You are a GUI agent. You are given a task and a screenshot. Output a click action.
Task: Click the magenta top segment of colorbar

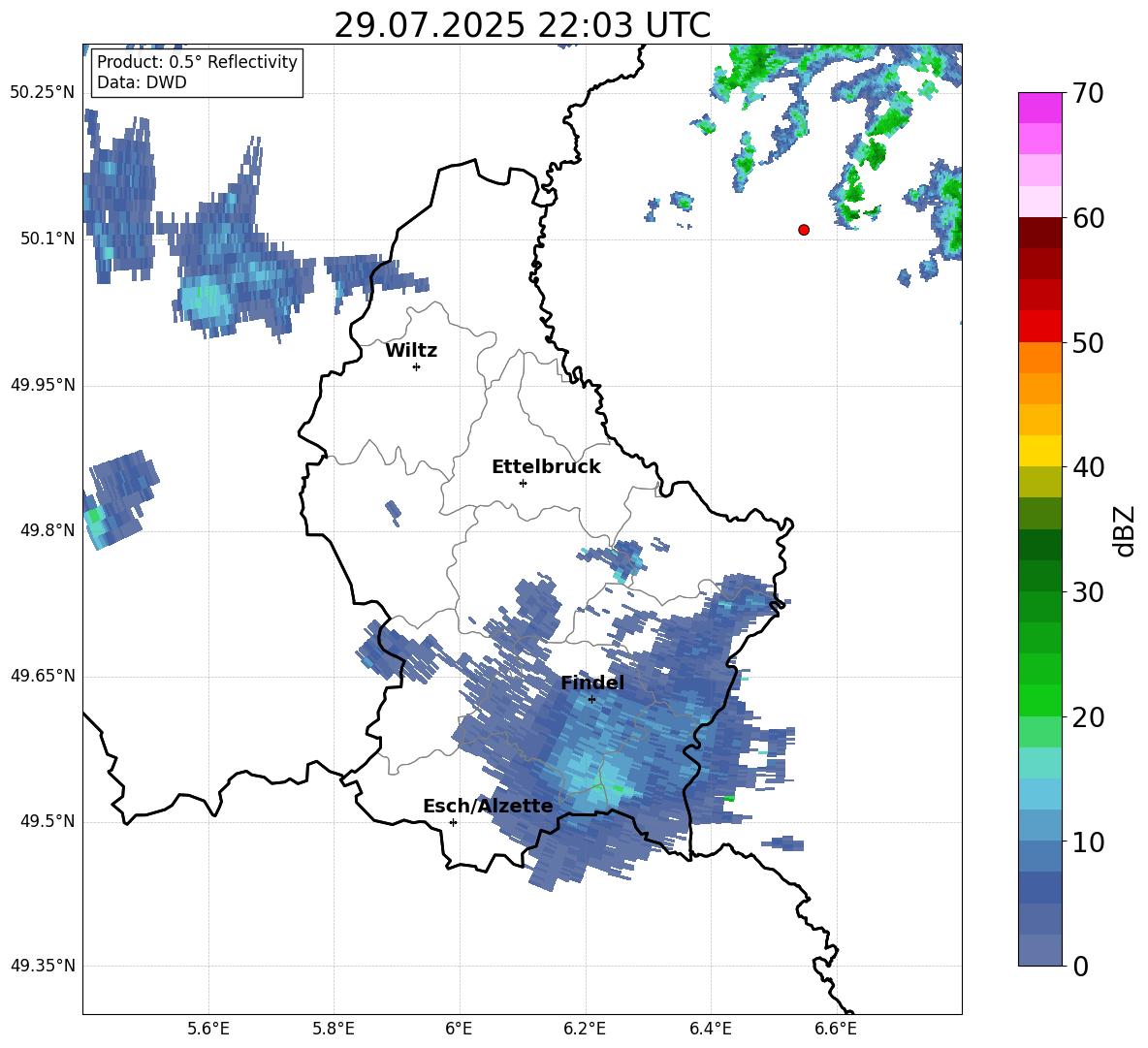(x=1040, y=108)
